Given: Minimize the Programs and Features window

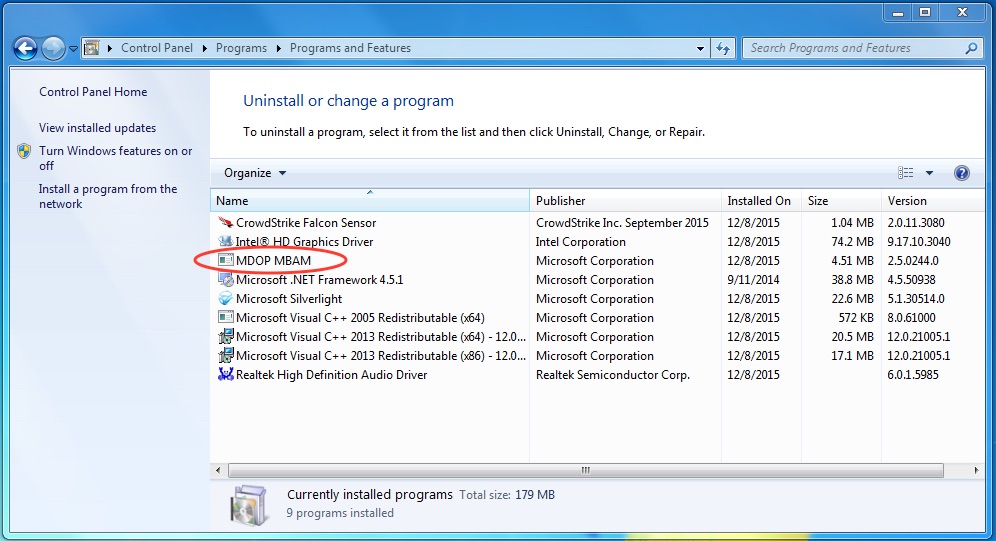Looking at the screenshot, I should [898, 12].
